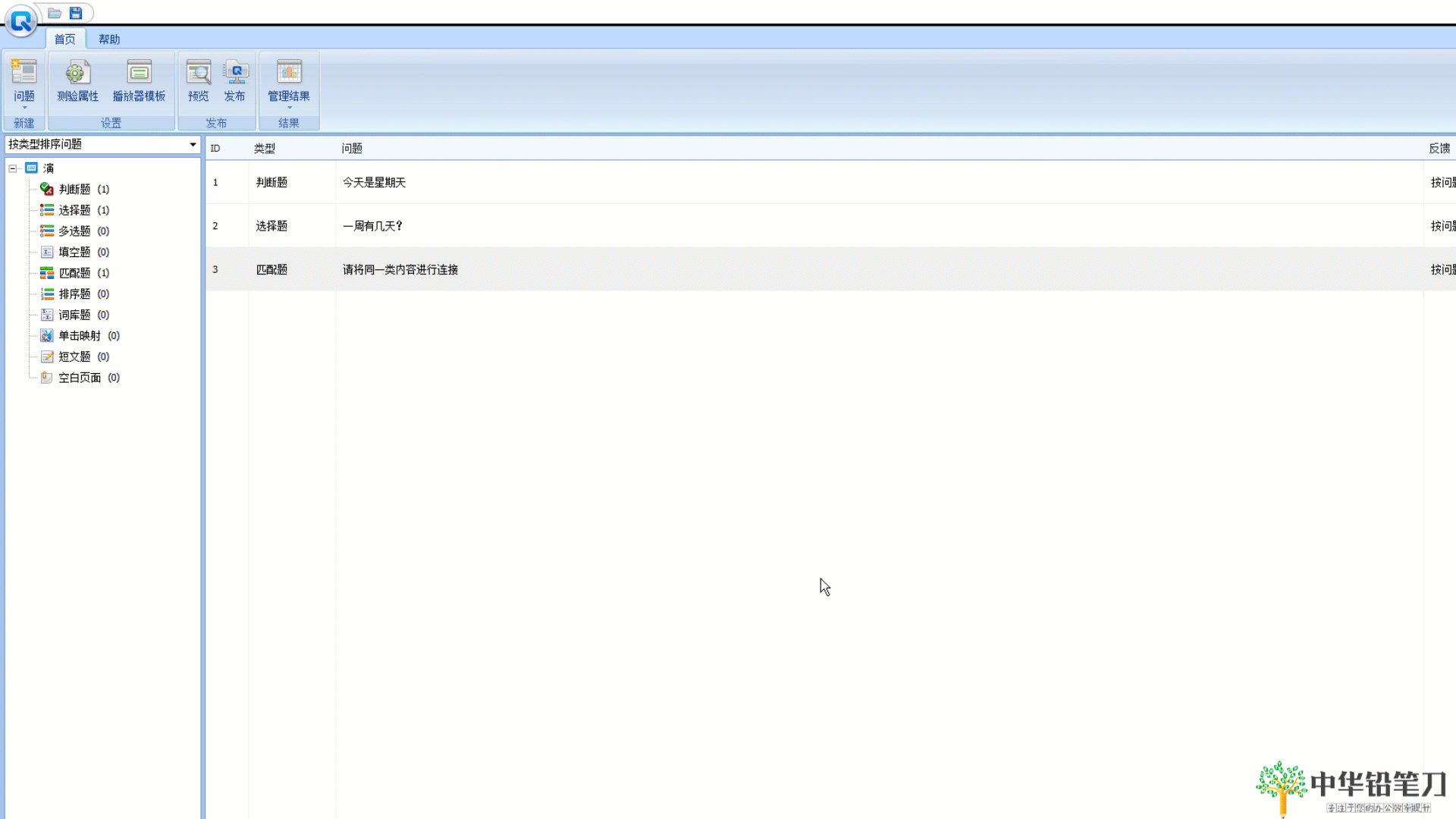Collapse the root tree node
Screen dimensions: 1456x819
(x=13, y=168)
